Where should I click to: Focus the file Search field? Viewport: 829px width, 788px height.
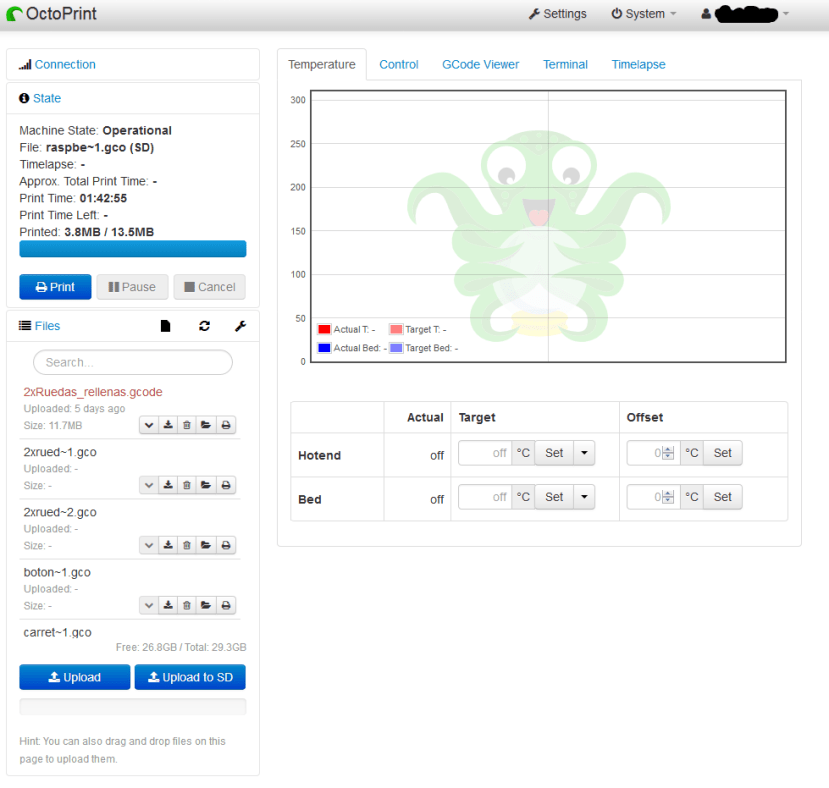click(x=133, y=362)
